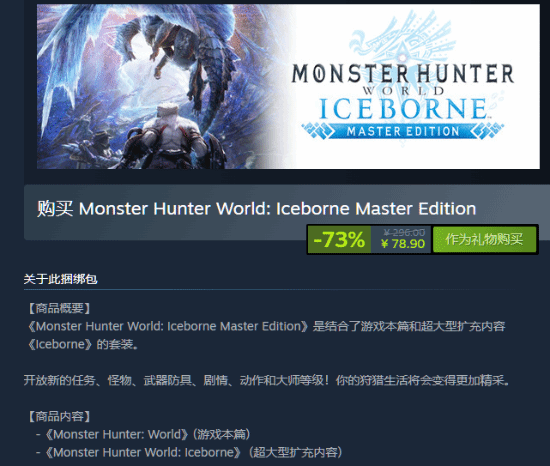Click the 【商品内容】 heading
The width and height of the screenshot is (550, 466).
[x=60, y=417]
